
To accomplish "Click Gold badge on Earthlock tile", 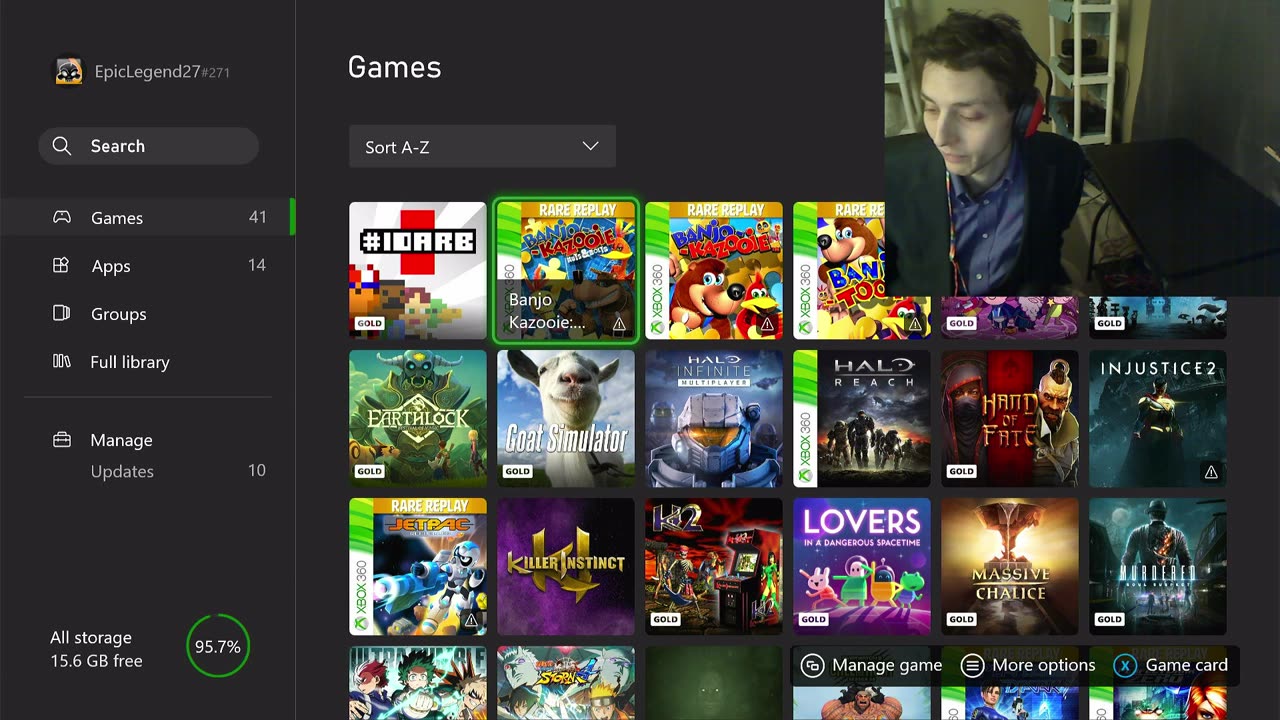I will pyautogui.click(x=369, y=471).
